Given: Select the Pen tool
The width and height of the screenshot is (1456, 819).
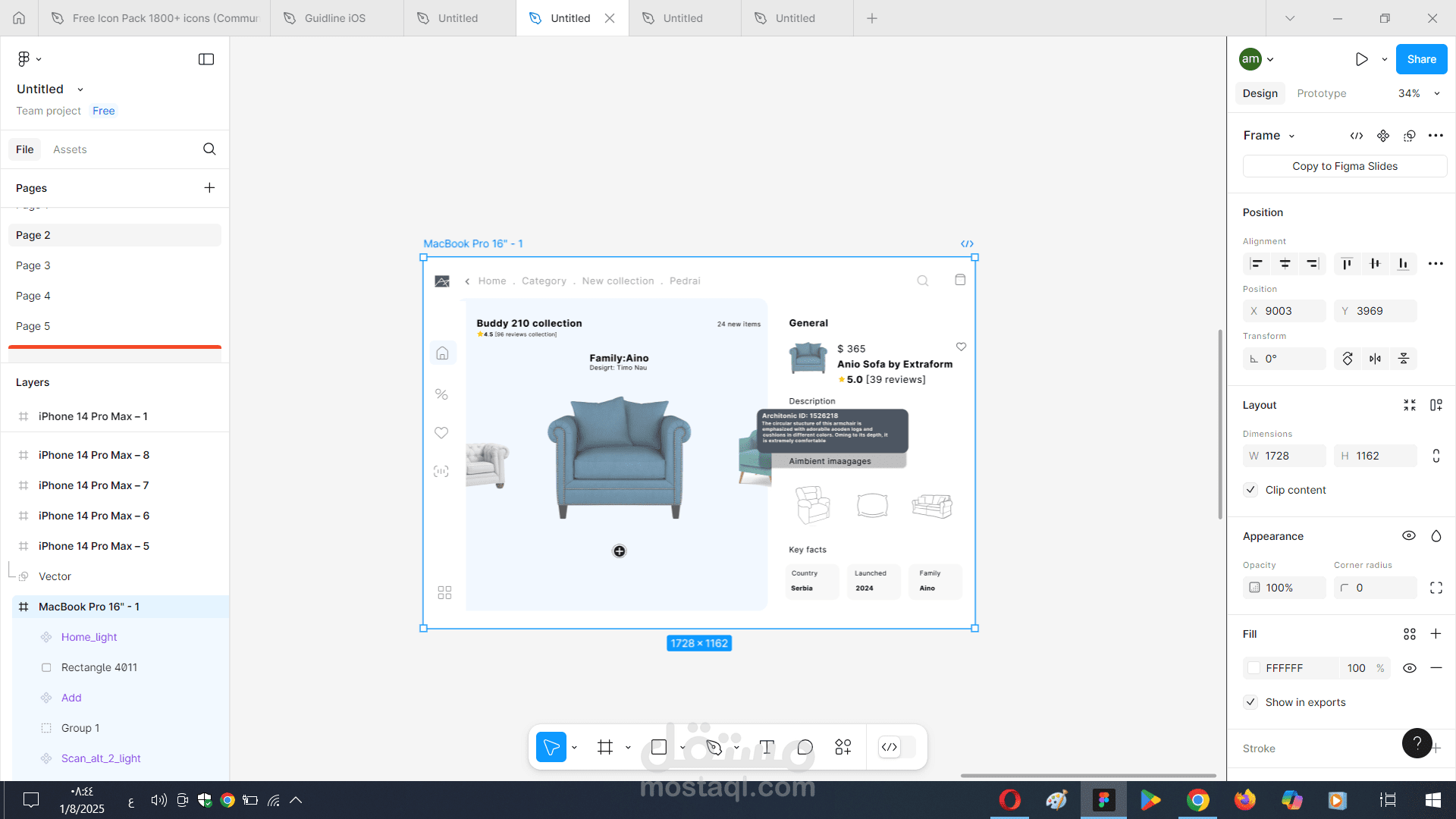Looking at the screenshot, I should point(714,748).
